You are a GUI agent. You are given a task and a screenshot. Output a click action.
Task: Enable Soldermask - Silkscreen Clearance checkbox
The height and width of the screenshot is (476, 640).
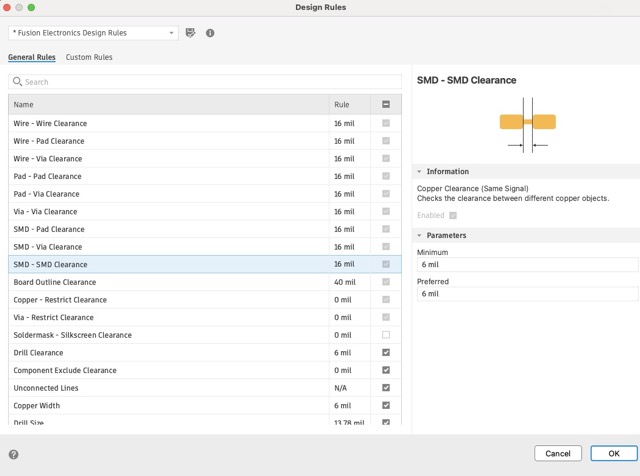[386, 335]
